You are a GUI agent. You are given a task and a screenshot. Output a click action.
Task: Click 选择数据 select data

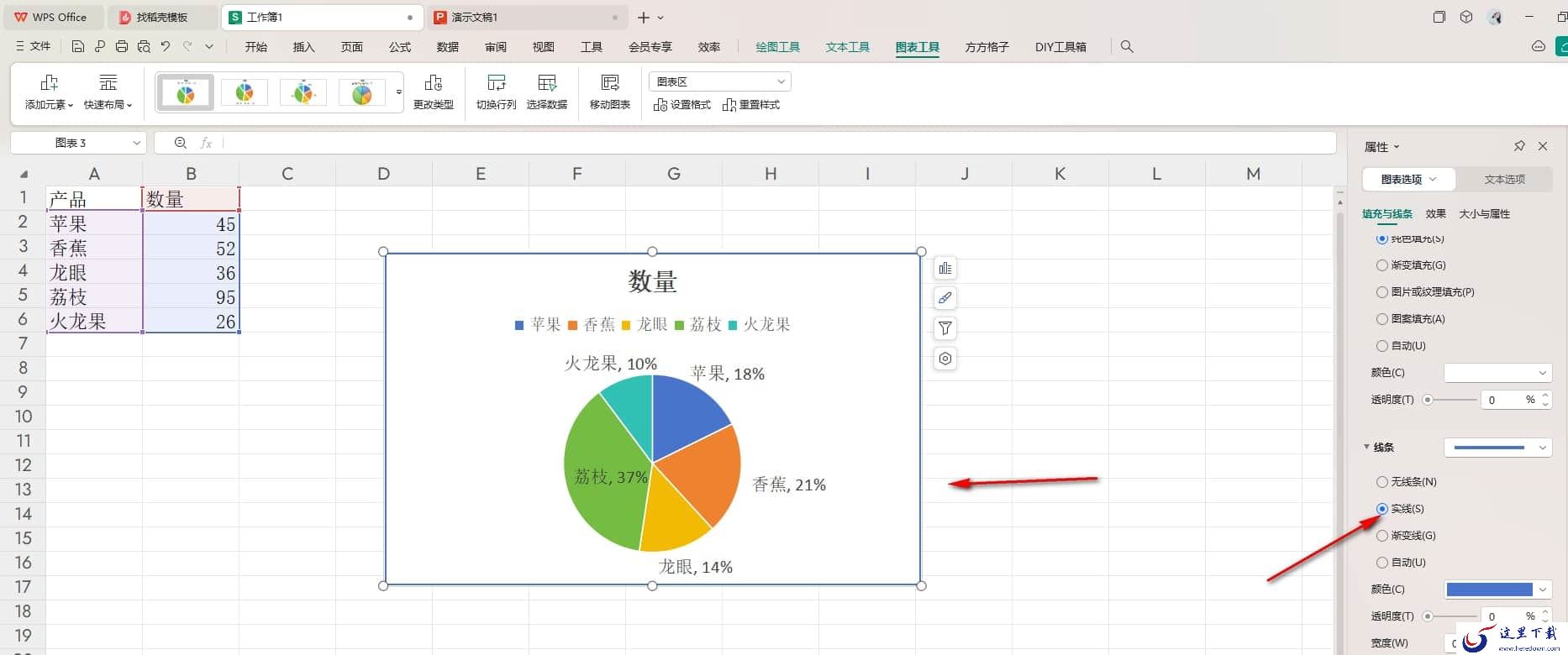coord(547,92)
